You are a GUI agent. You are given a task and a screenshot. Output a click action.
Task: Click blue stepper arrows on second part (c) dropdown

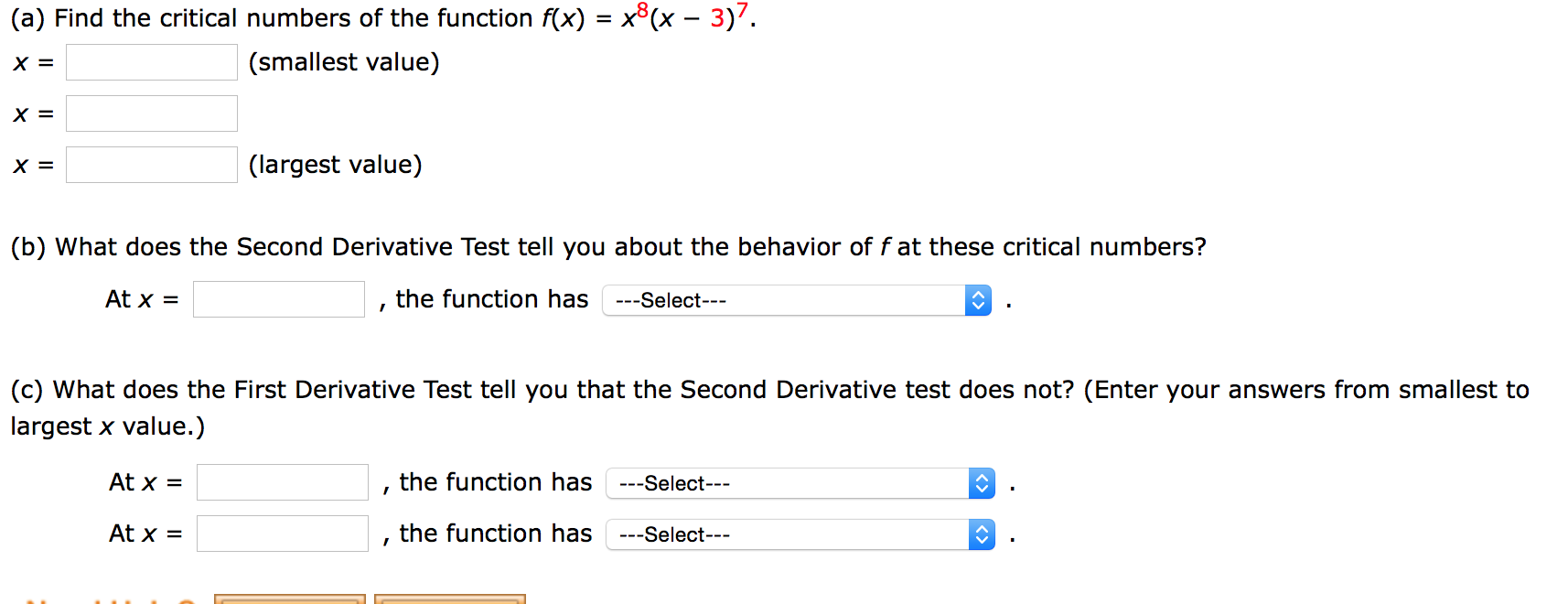[x=981, y=534]
